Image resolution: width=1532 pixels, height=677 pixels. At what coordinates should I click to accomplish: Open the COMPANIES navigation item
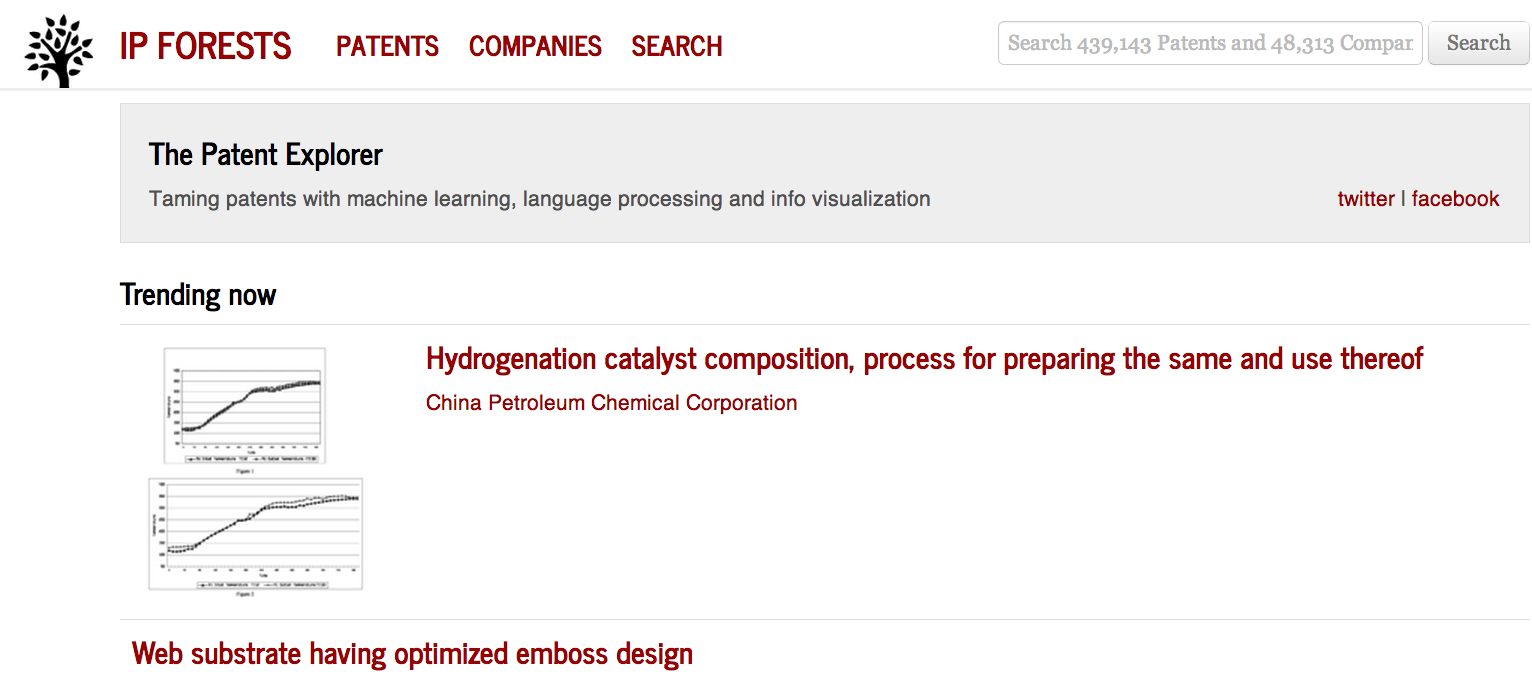pos(535,46)
